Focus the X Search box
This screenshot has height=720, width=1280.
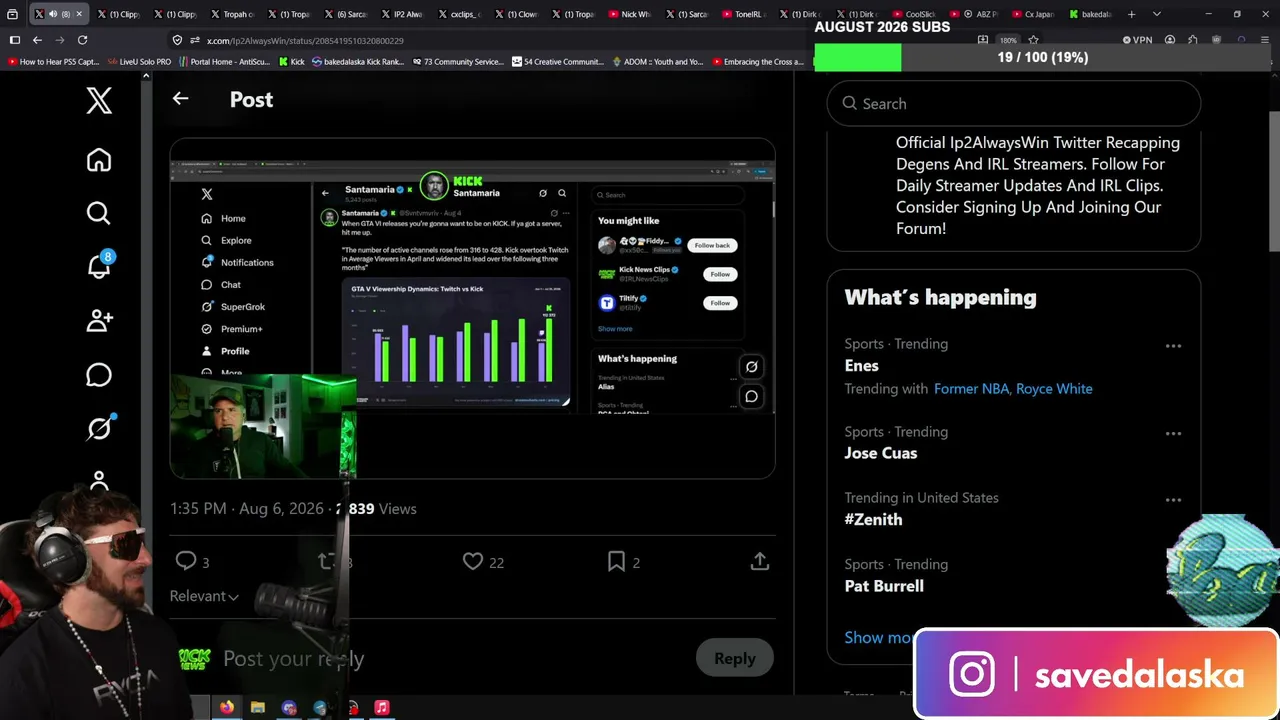coord(1013,103)
